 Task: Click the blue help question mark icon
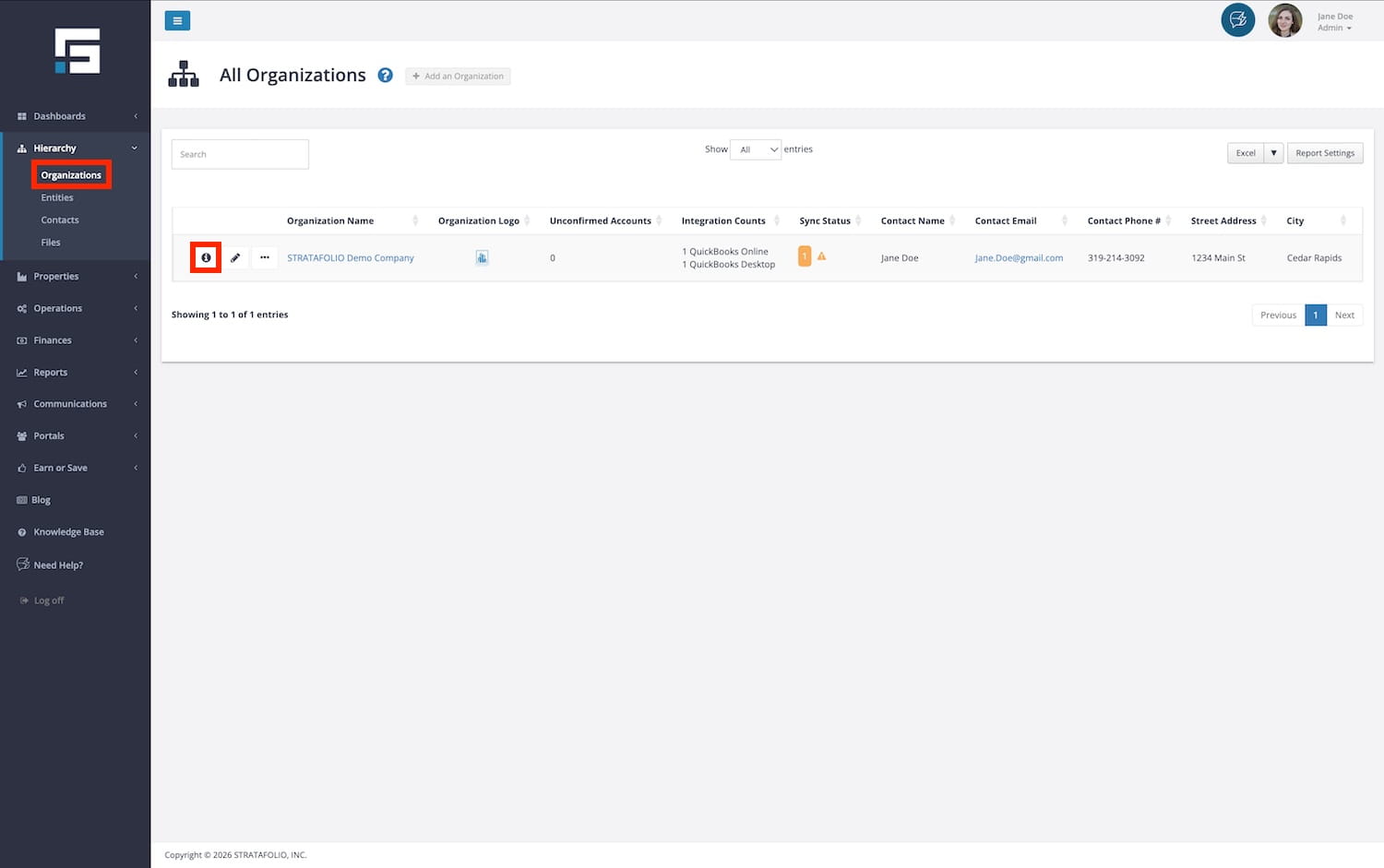[386, 76]
